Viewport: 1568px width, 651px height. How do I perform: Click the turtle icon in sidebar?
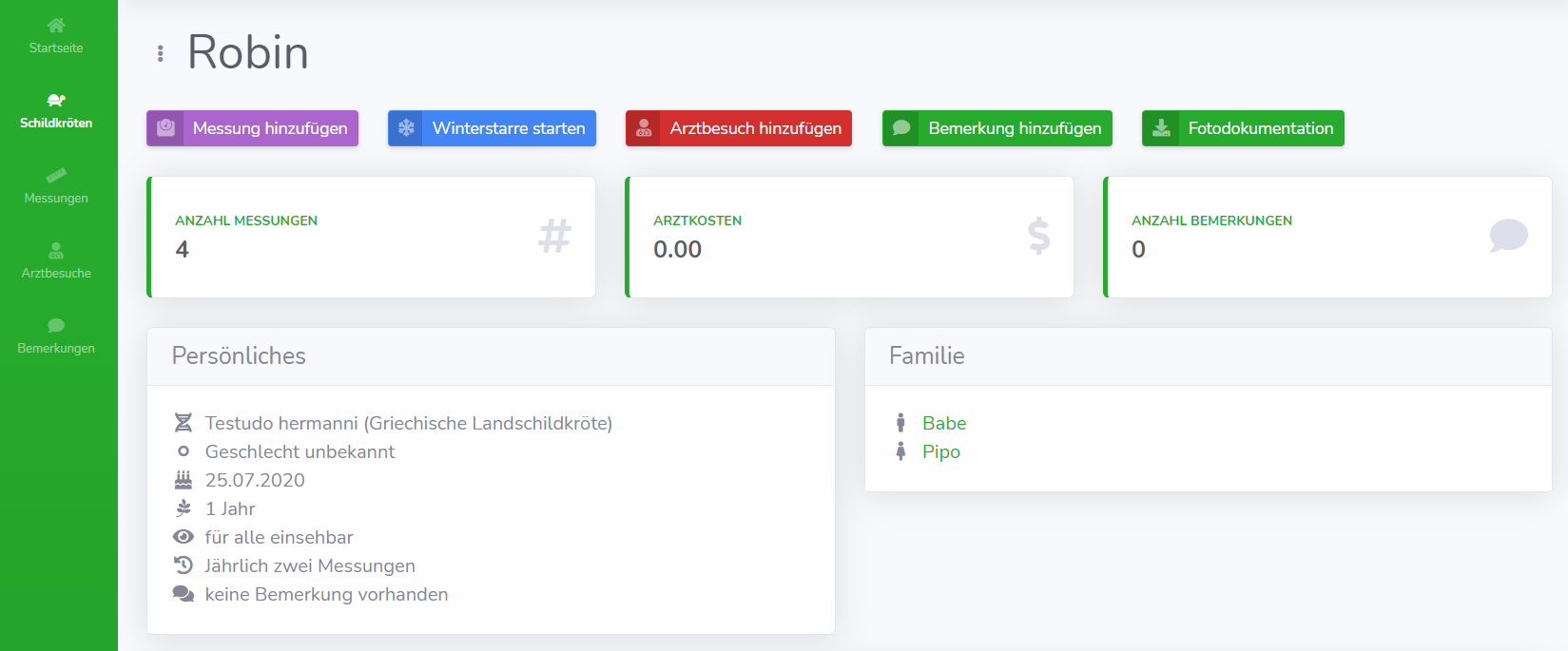pos(56,101)
